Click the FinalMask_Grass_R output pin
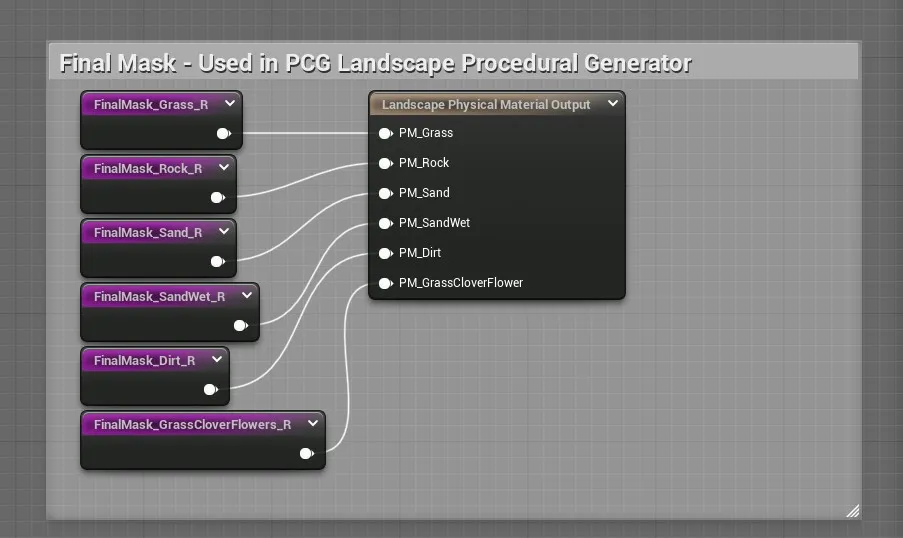This screenshot has height=538, width=903. (x=223, y=133)
